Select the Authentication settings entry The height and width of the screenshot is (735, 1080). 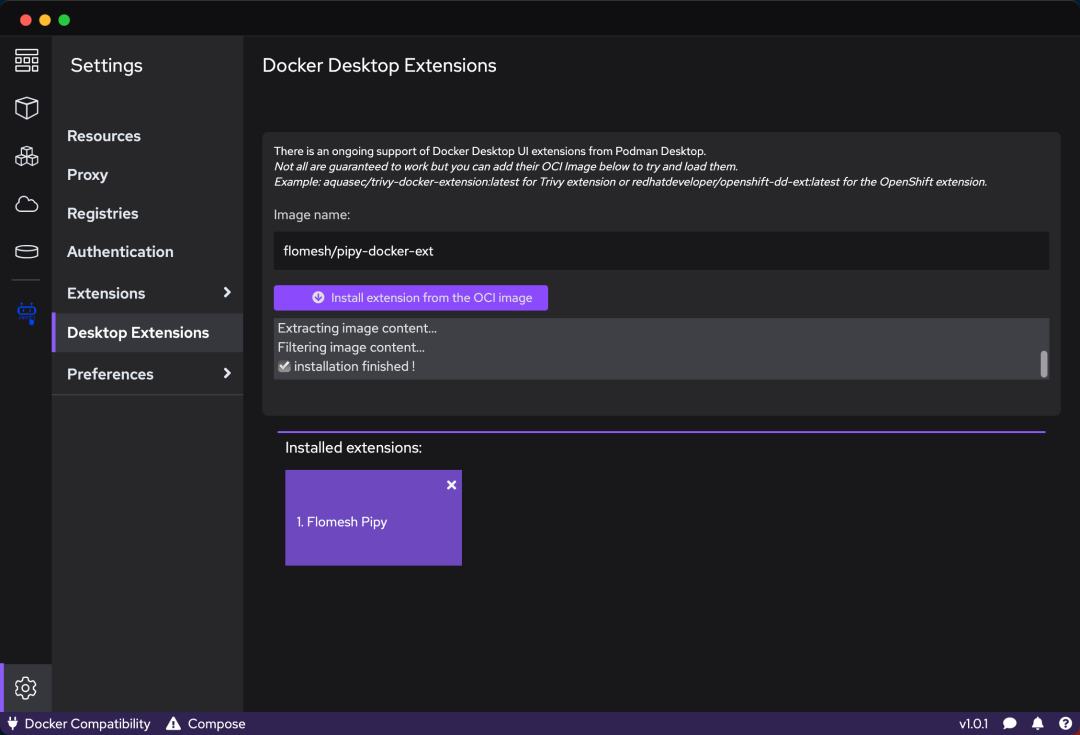click(120, 251)
